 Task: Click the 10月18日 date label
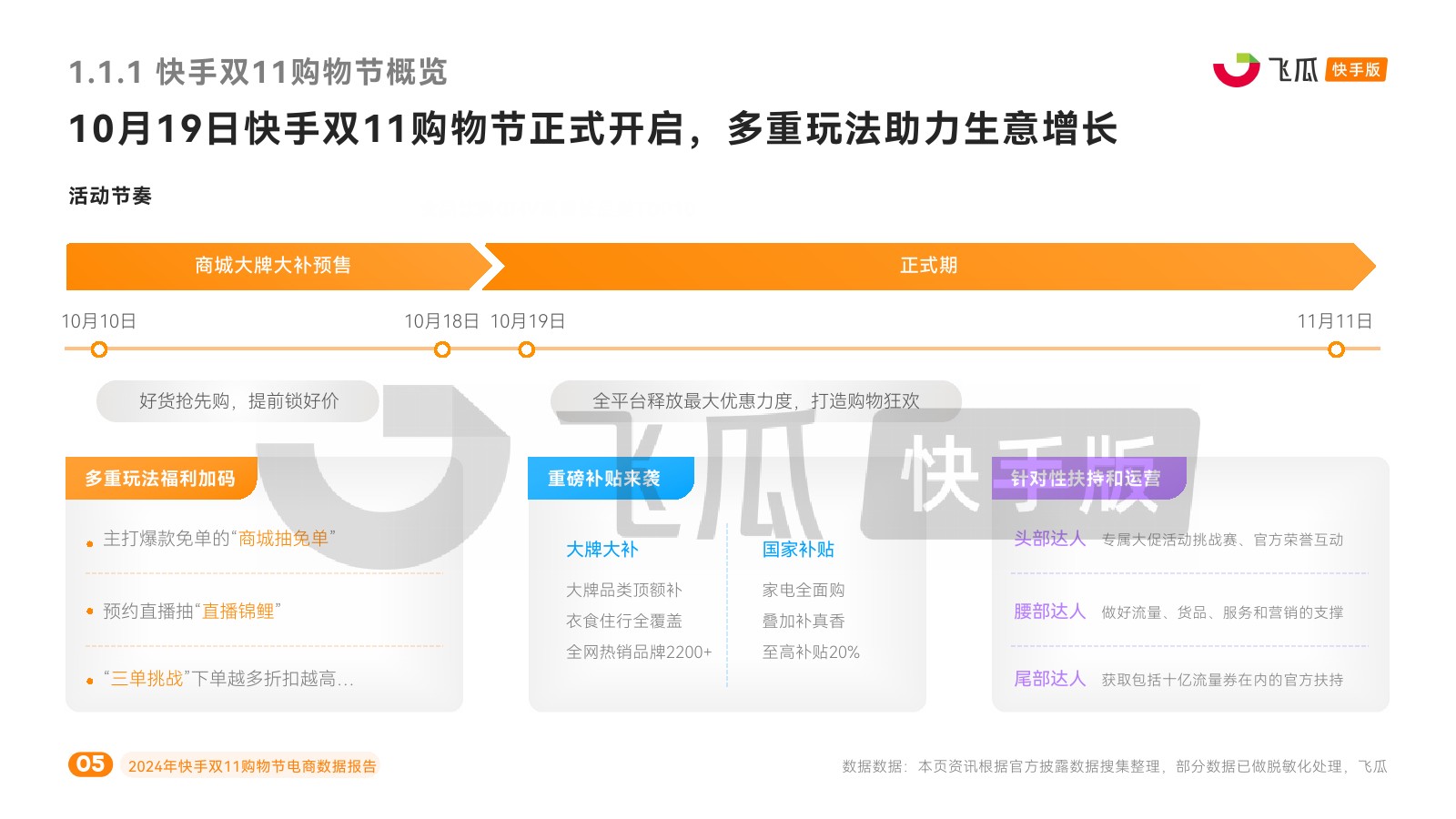pyautogui.click(x=441, y=321)
